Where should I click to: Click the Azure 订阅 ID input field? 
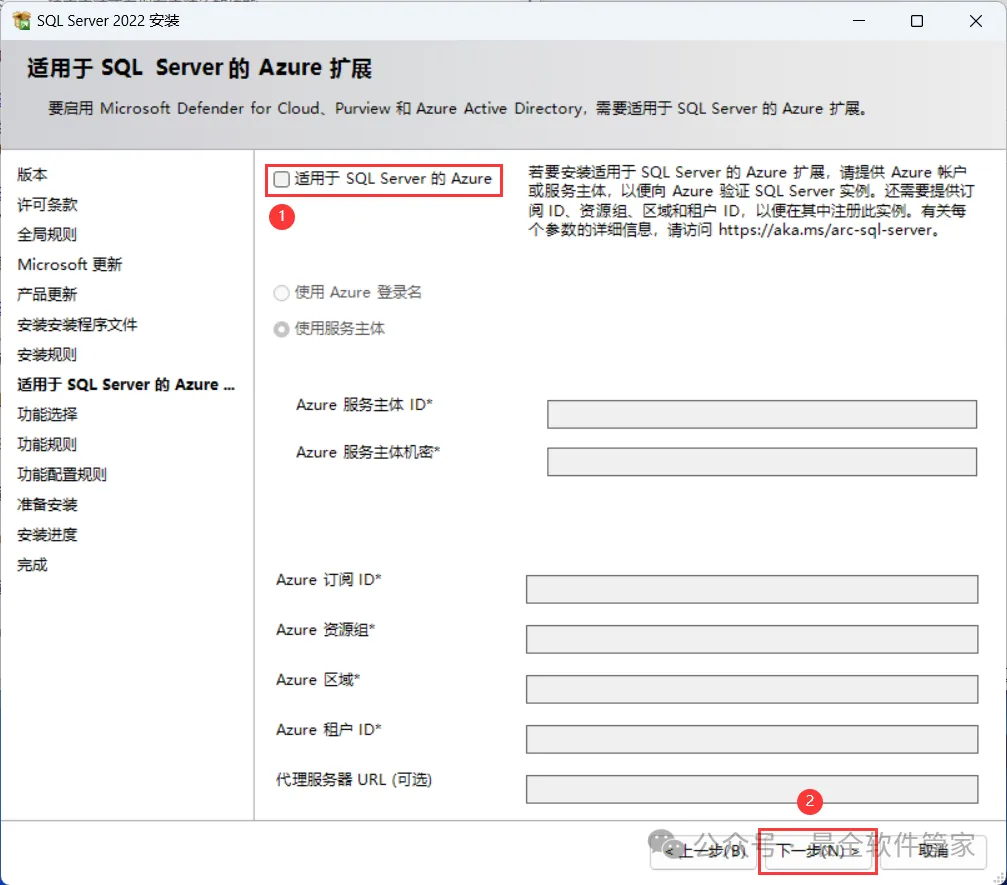751,589
